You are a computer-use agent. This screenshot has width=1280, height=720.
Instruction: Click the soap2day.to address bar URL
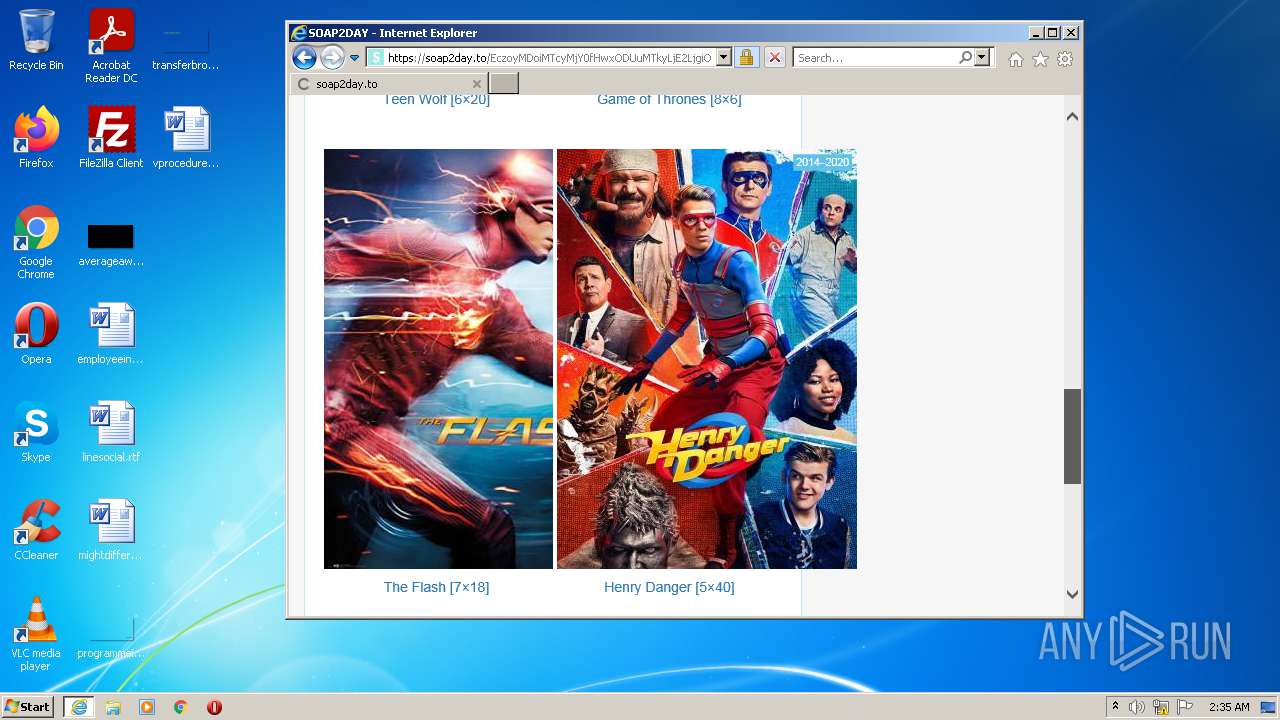pos(549,58)
